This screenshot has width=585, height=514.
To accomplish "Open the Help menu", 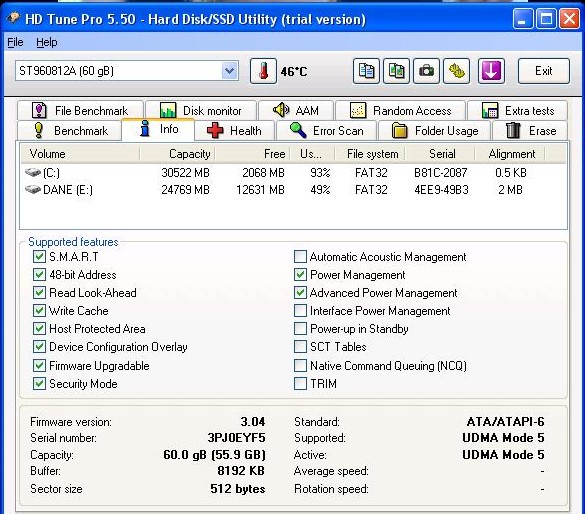I will [x=47, y=42].
